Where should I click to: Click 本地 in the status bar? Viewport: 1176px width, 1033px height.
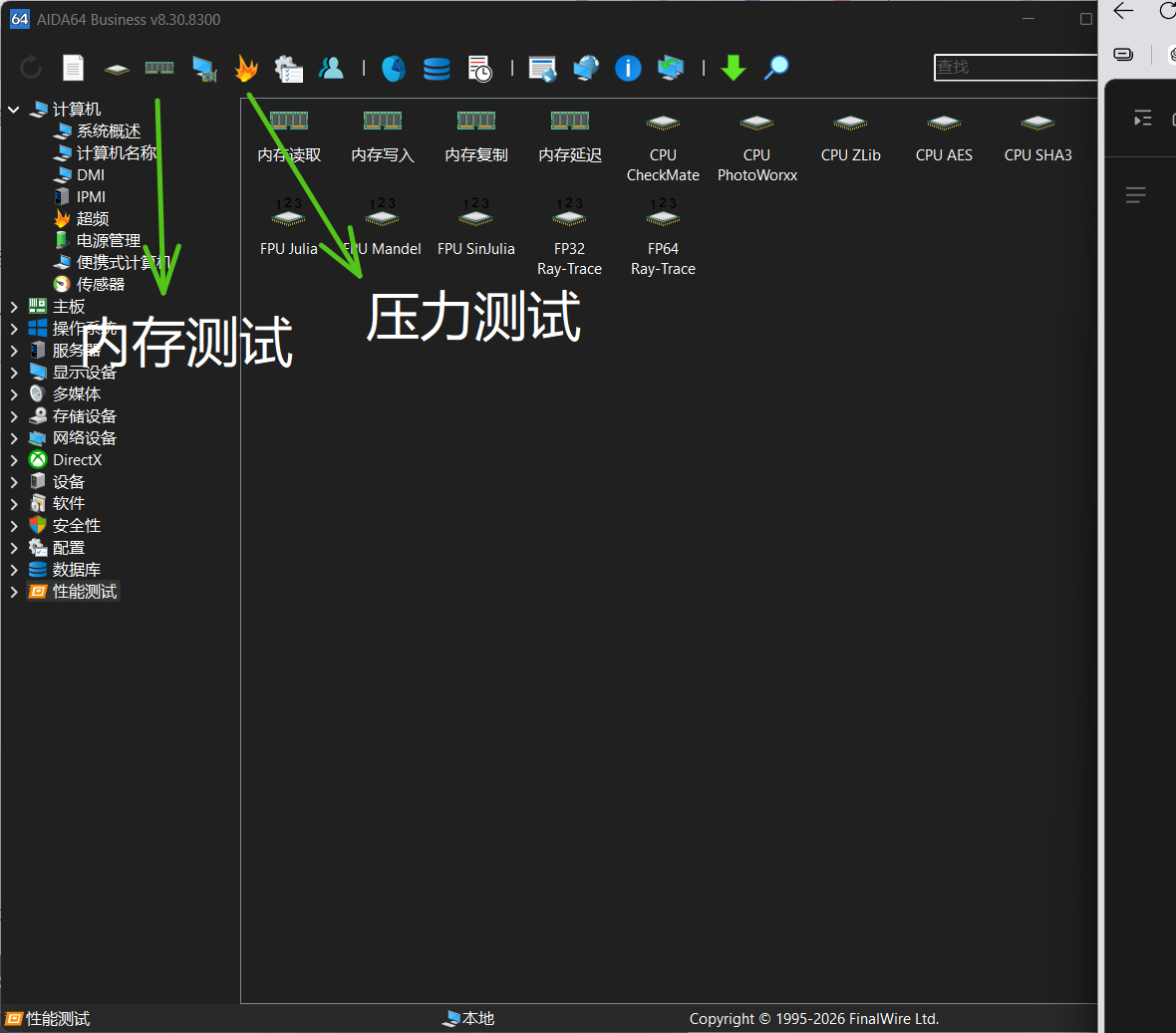477,1019
